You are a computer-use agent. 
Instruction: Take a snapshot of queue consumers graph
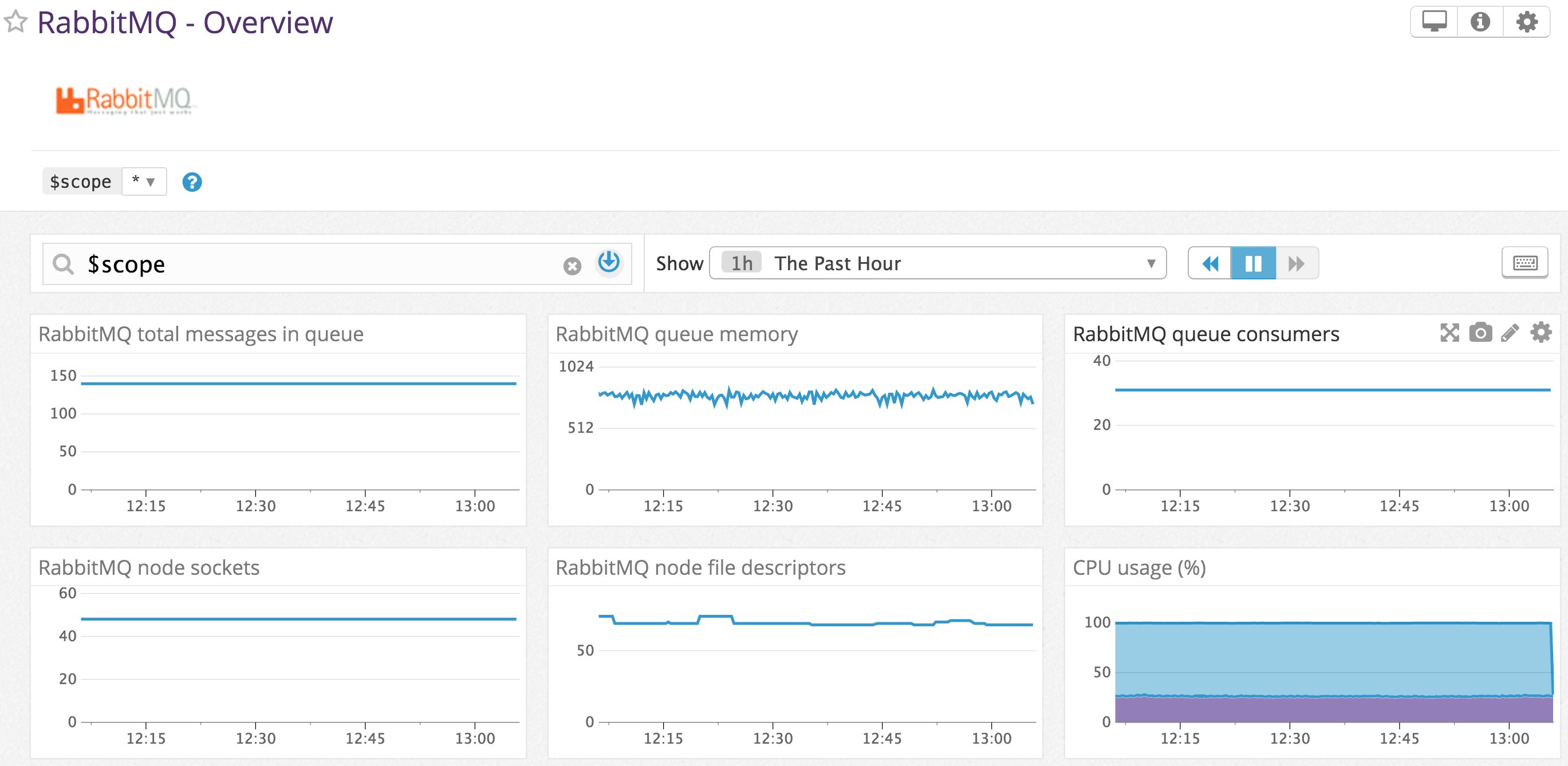point(1480,333)
